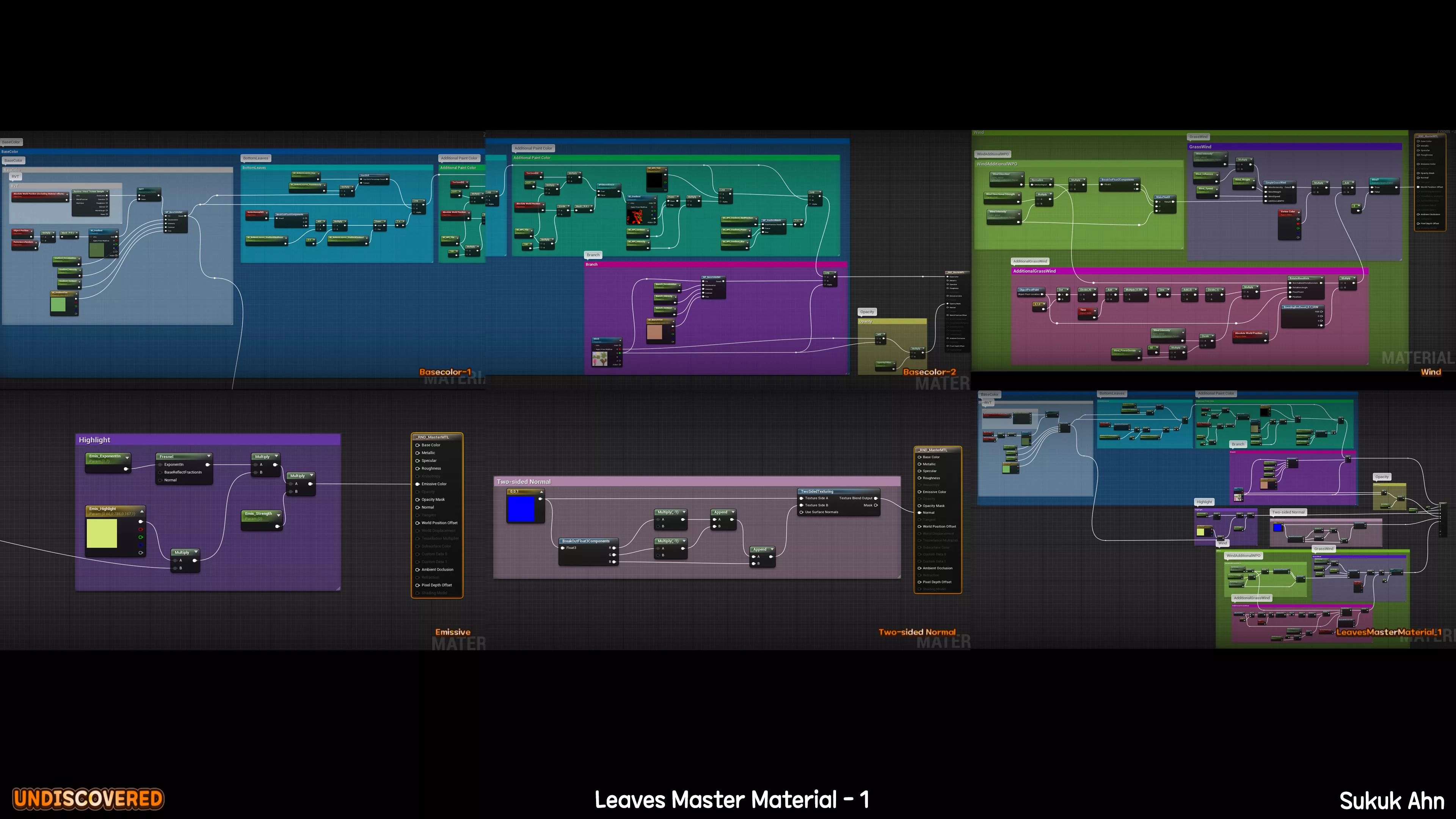Screen dimensions: 1456x819
Task: Expand the Emis_Strength parameter node arrow
Action: click(279, 515)
